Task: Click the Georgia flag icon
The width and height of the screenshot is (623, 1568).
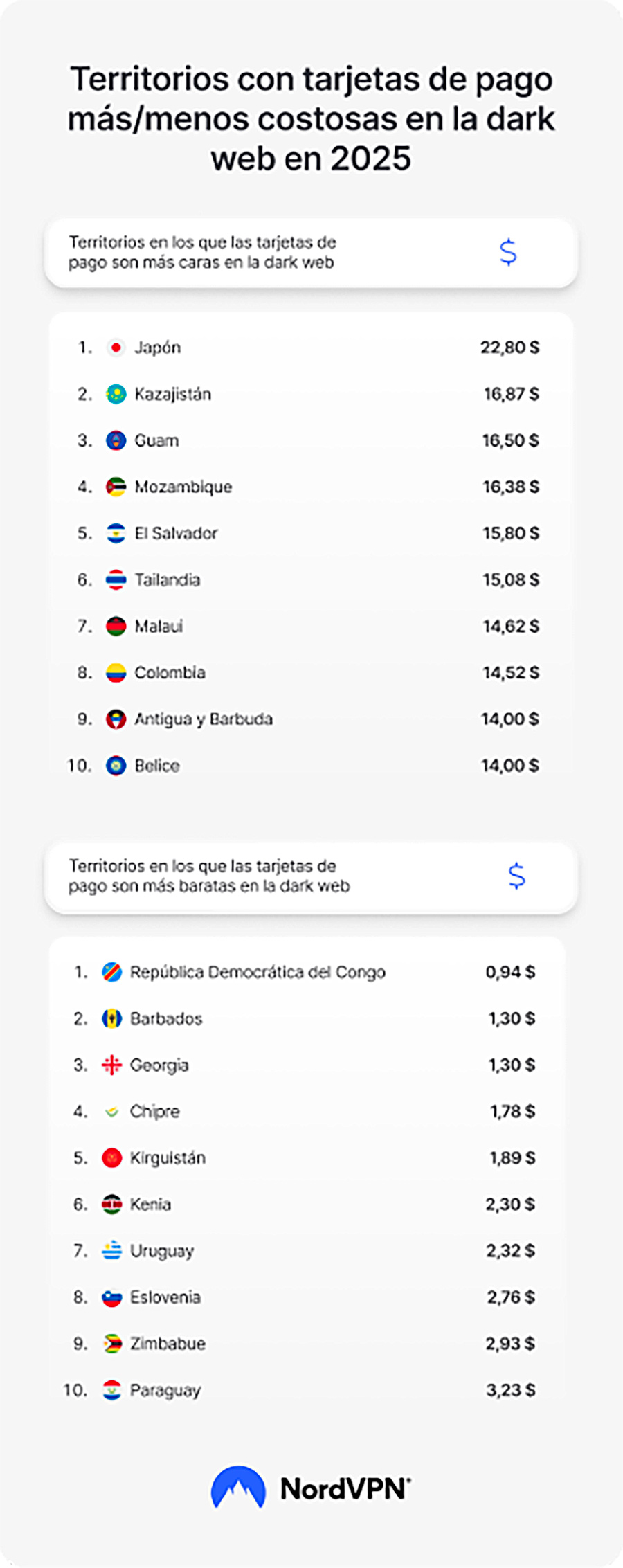Action: point(111,1065)
